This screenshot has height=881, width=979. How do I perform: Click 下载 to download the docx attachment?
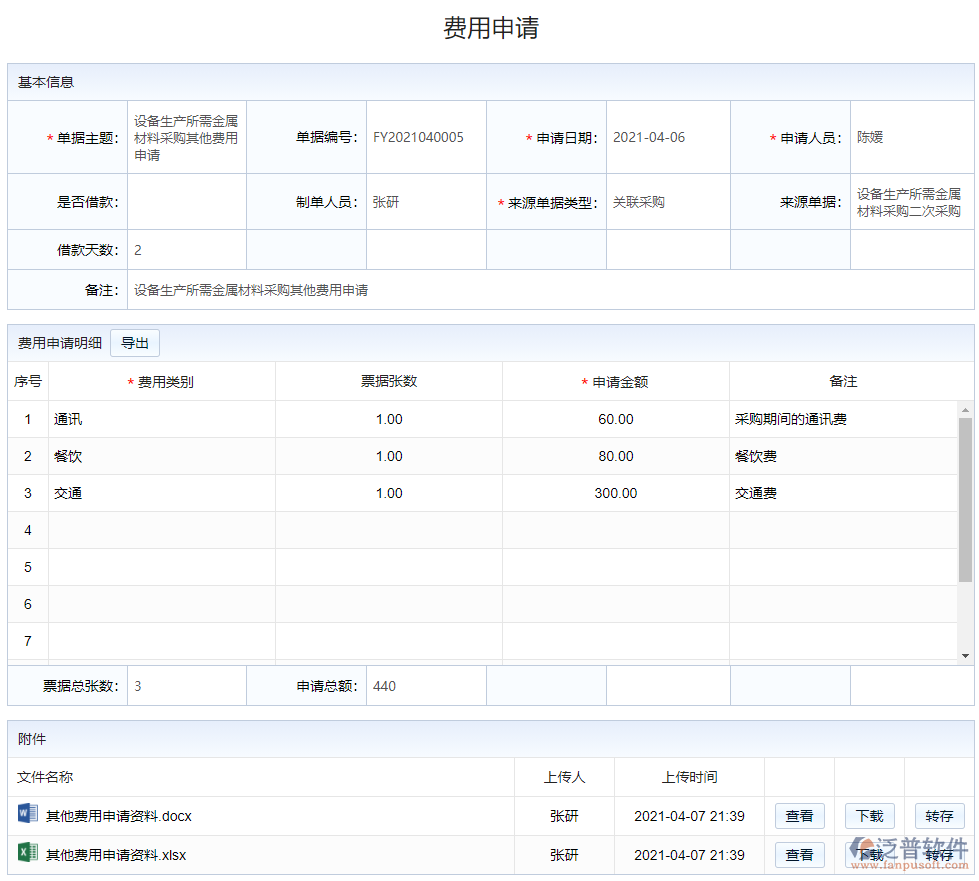click(869, 816)
